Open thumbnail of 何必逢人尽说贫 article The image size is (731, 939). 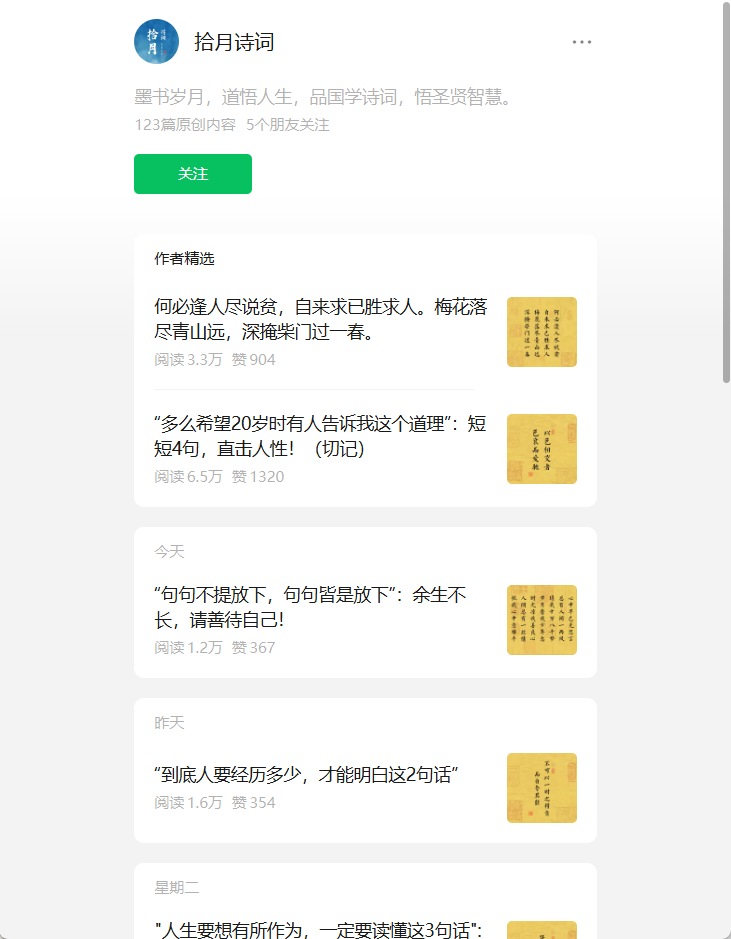pos(542,332)
